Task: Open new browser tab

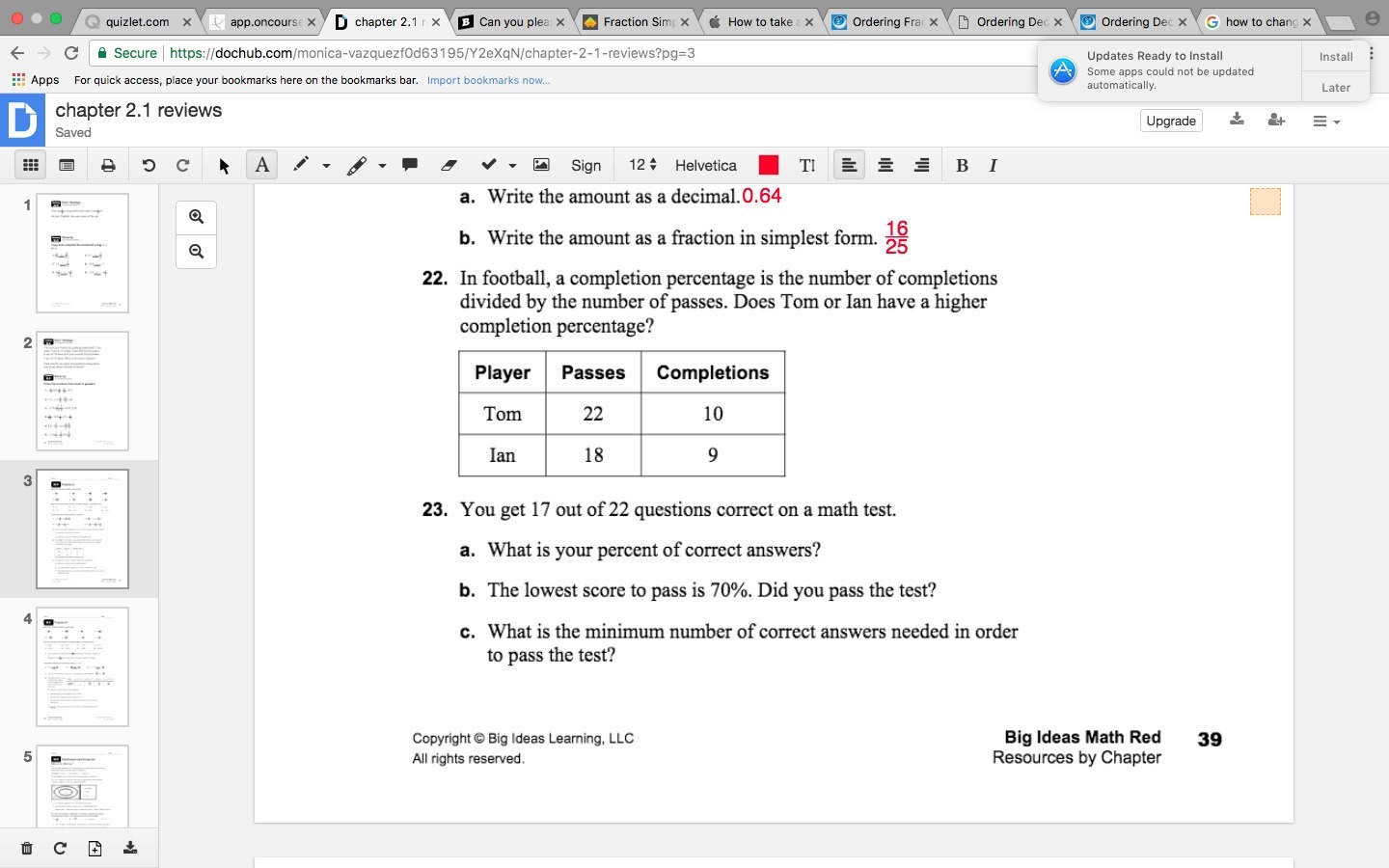Action: [1339, 22]
